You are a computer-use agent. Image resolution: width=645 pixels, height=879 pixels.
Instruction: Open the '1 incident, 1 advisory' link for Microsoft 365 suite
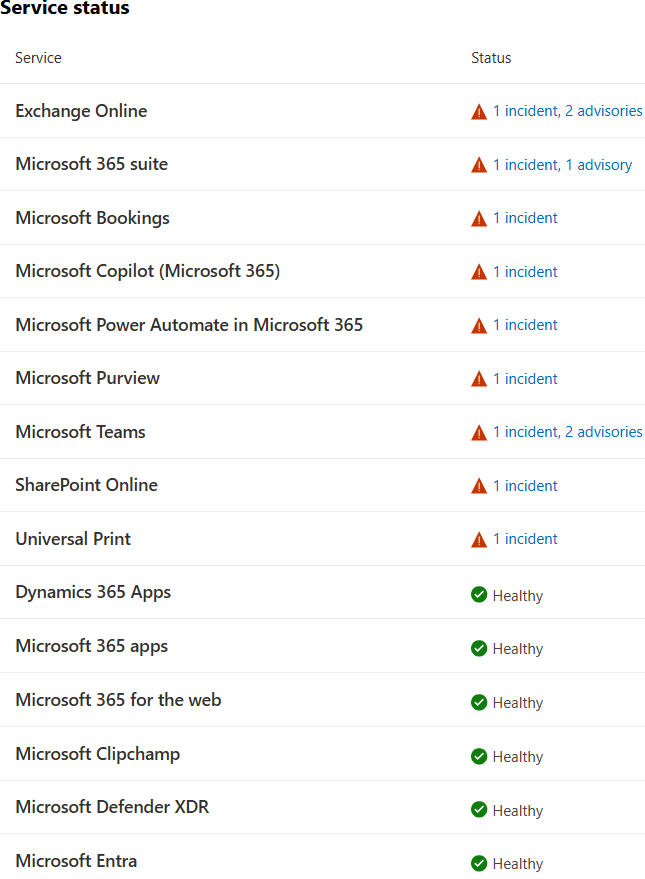[562, 164]
